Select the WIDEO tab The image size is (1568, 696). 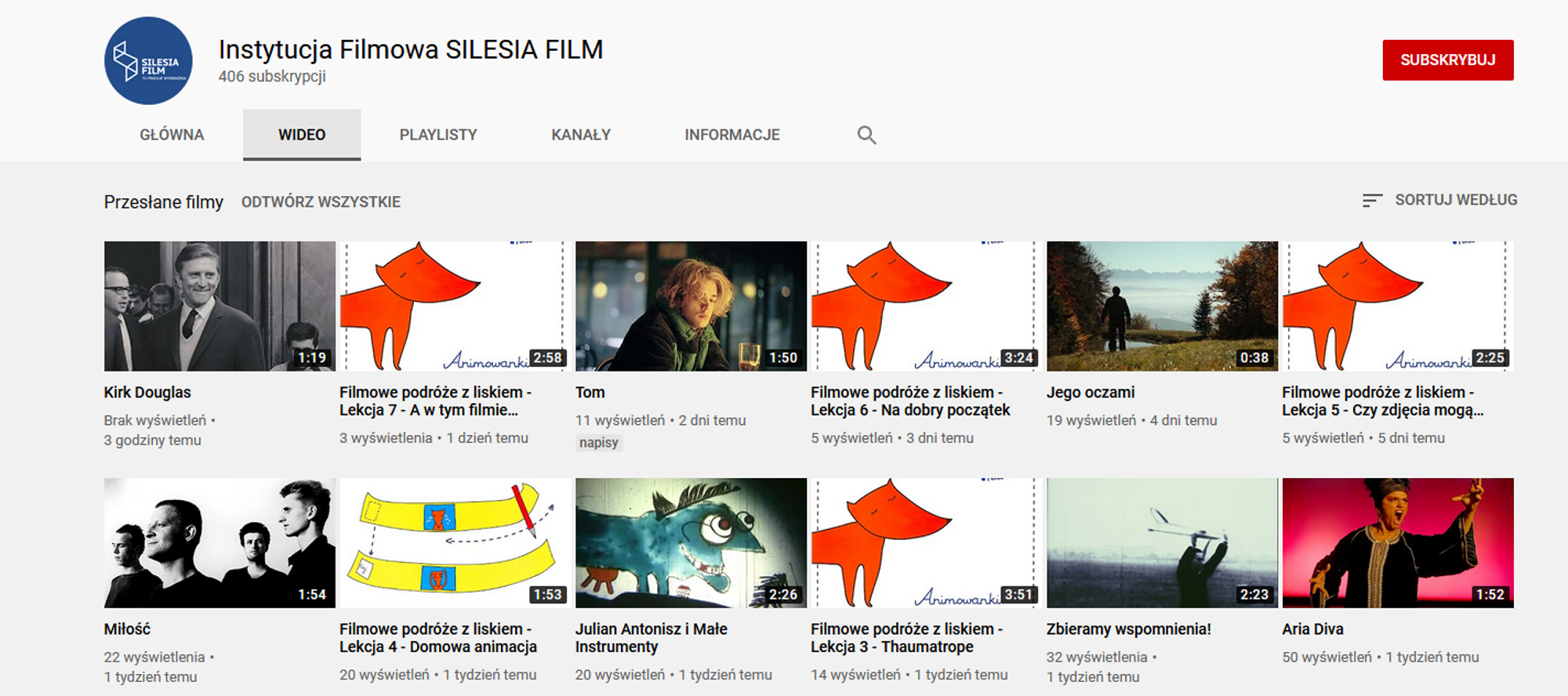(302, 135)
